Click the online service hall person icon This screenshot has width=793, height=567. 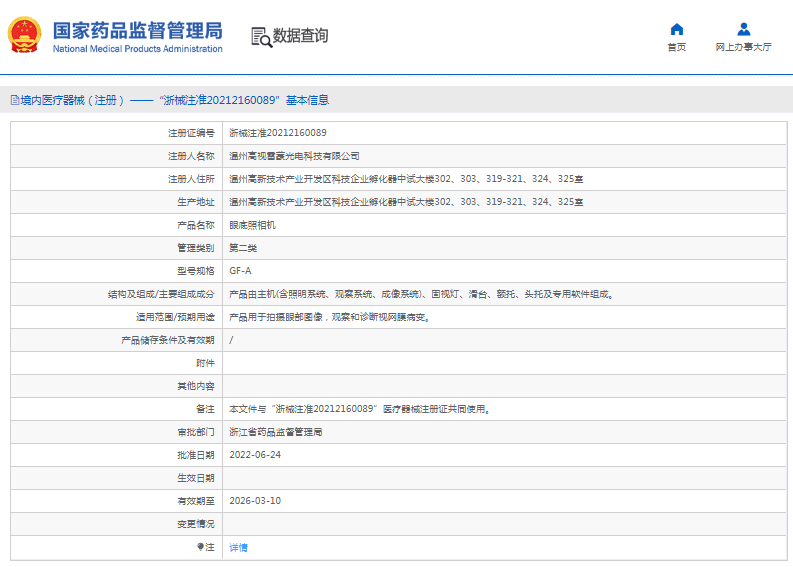click(743, 29)
